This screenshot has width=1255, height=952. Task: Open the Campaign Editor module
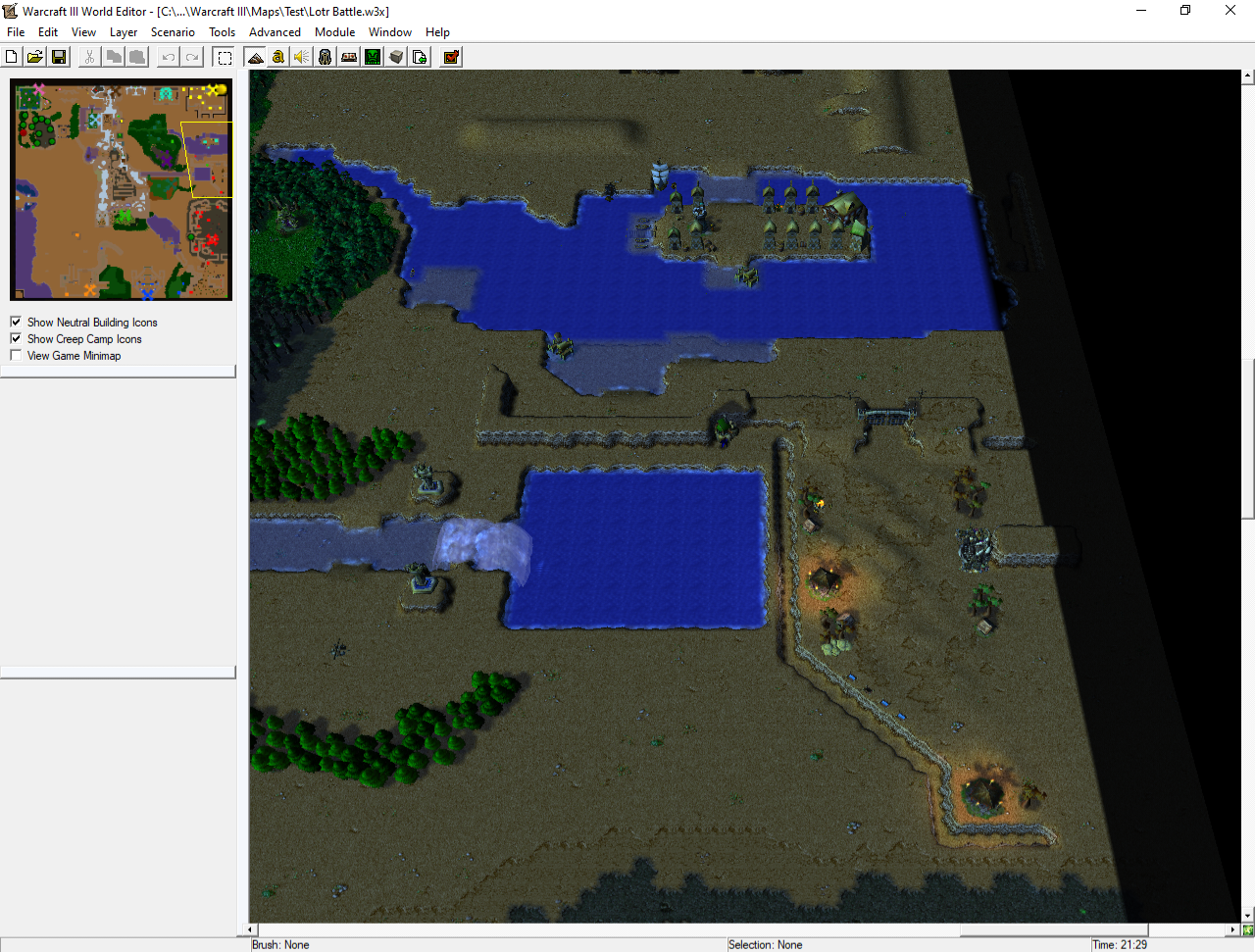pos(349,57)
